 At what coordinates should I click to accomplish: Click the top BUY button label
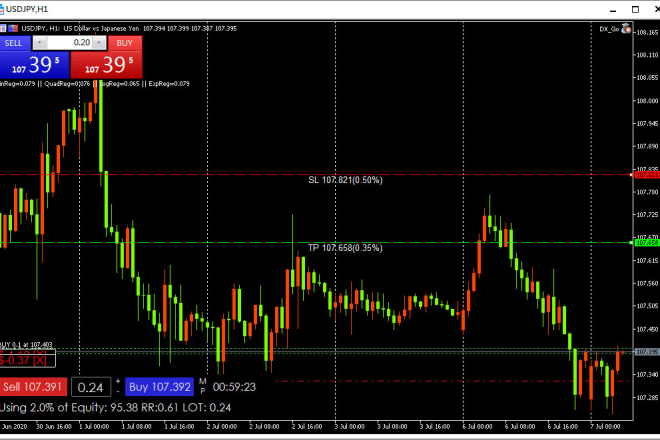click(x=125, y=43)
